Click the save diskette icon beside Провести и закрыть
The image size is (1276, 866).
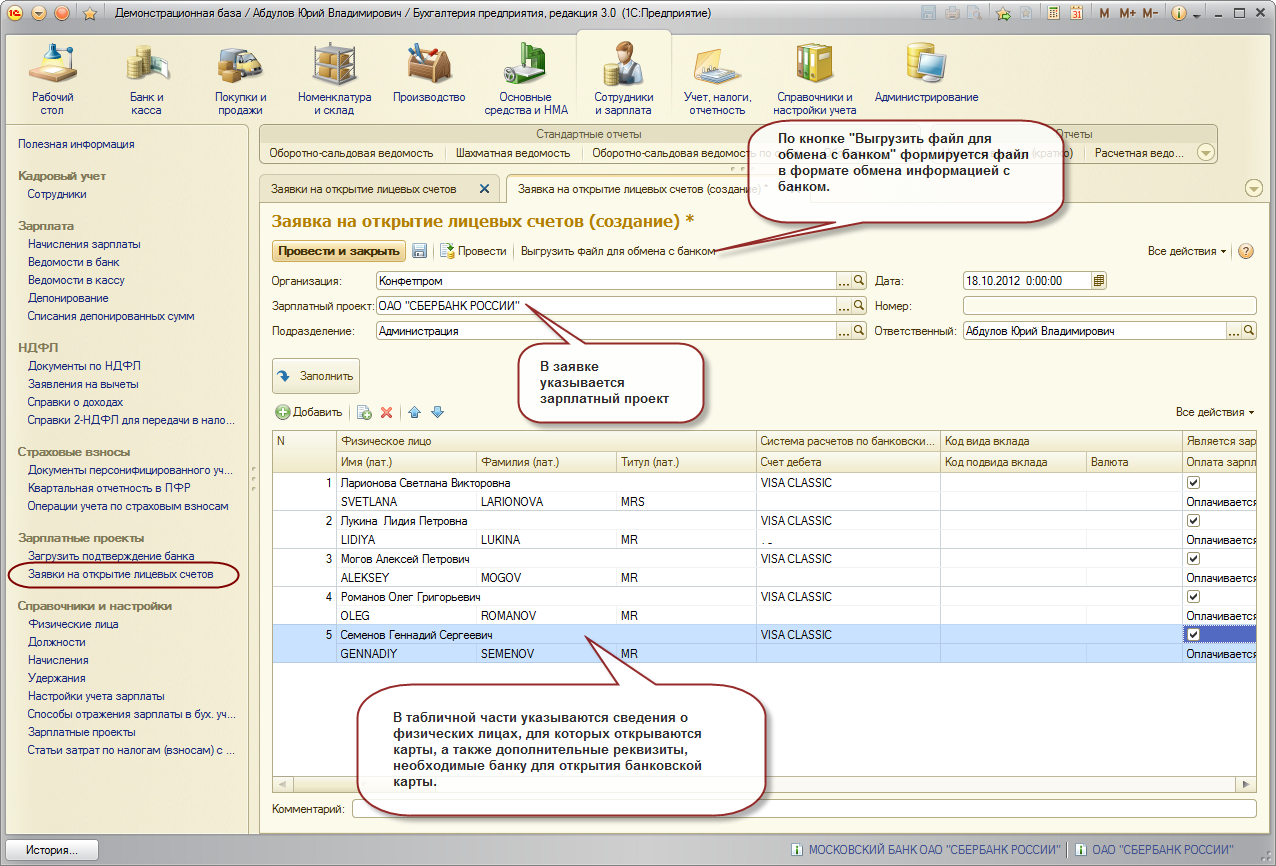420,251
